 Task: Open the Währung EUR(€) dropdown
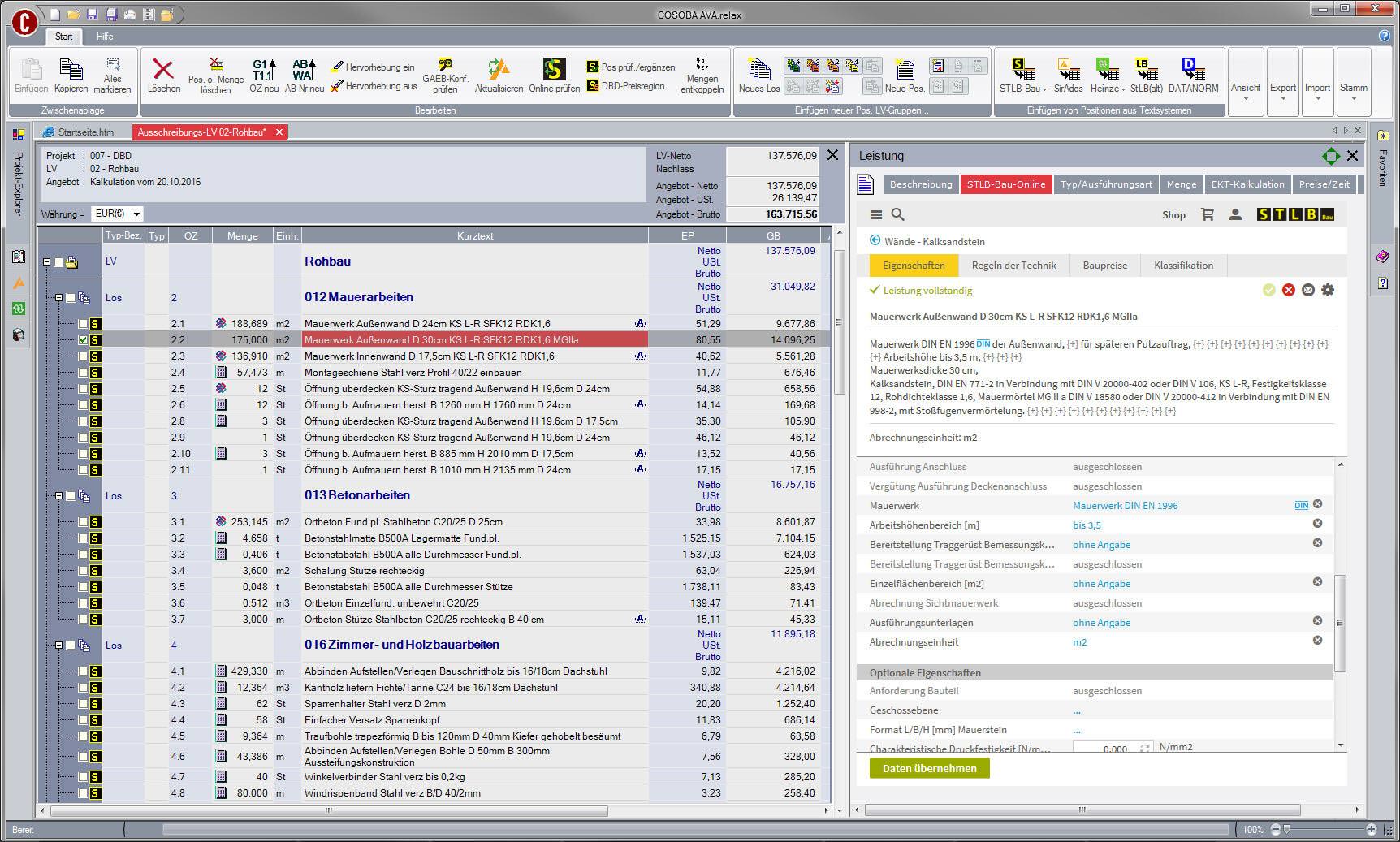136,214
